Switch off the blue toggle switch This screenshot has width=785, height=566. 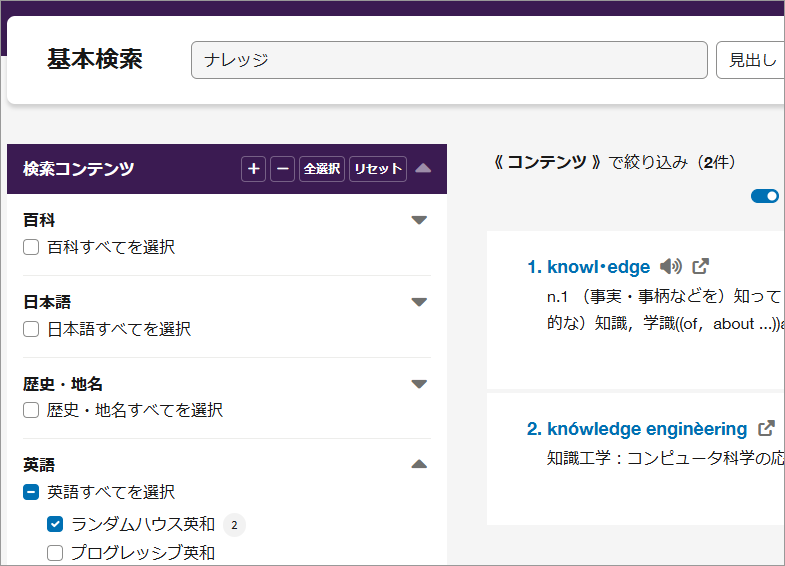pyautogui.click(x=764, y=196)
